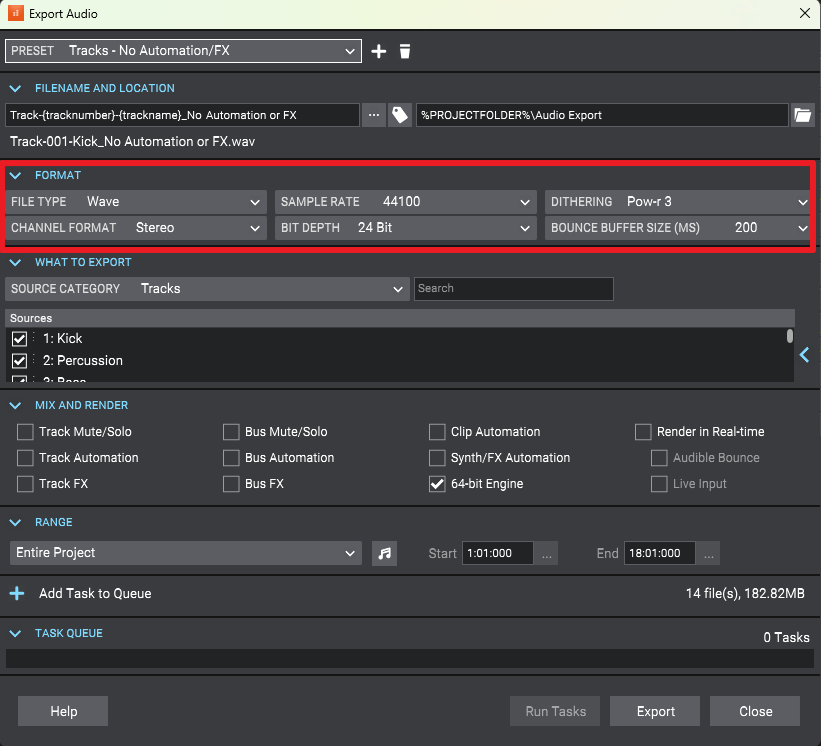Image resolution: width=821 pixels, height=746 pixels.
Task: Open the Entire Project range dropdown
Action: tap(186, 553)
